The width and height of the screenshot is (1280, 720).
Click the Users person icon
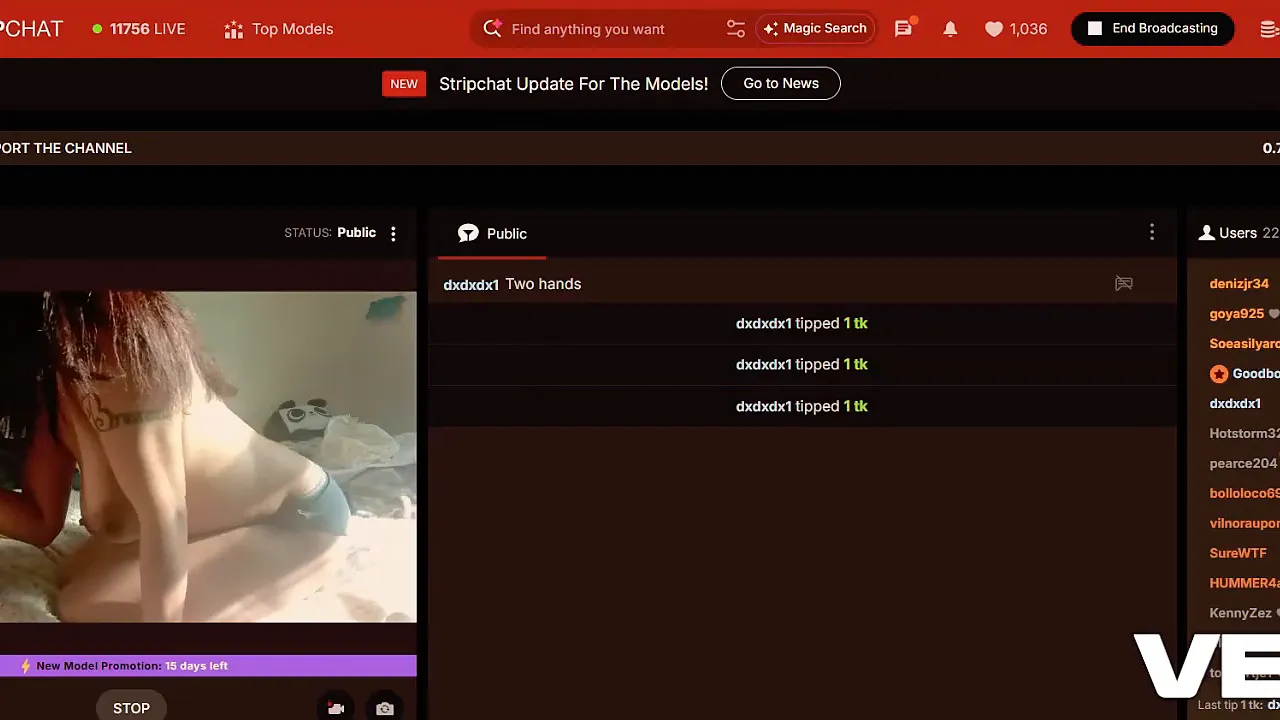1207,233
